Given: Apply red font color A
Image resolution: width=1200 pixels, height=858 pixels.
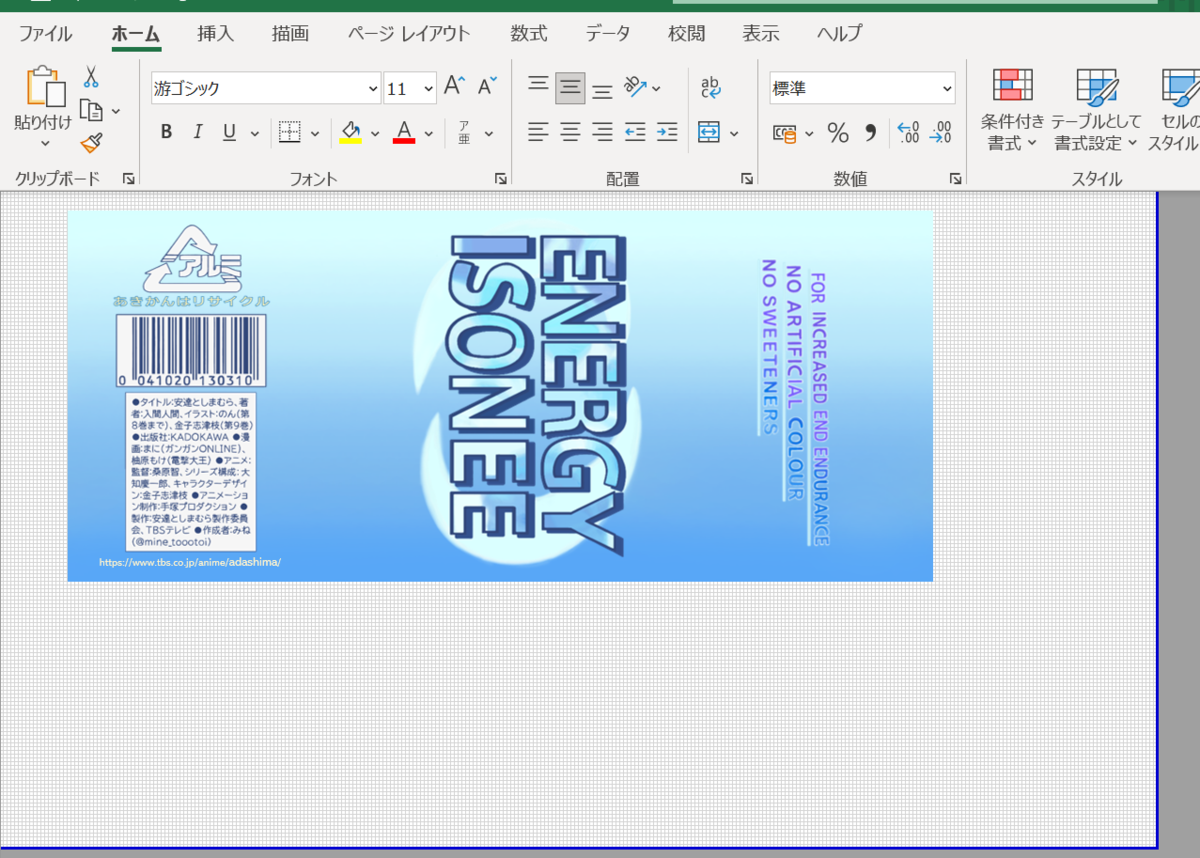Looking at the screenshot, I should click(x=404, y=132).
